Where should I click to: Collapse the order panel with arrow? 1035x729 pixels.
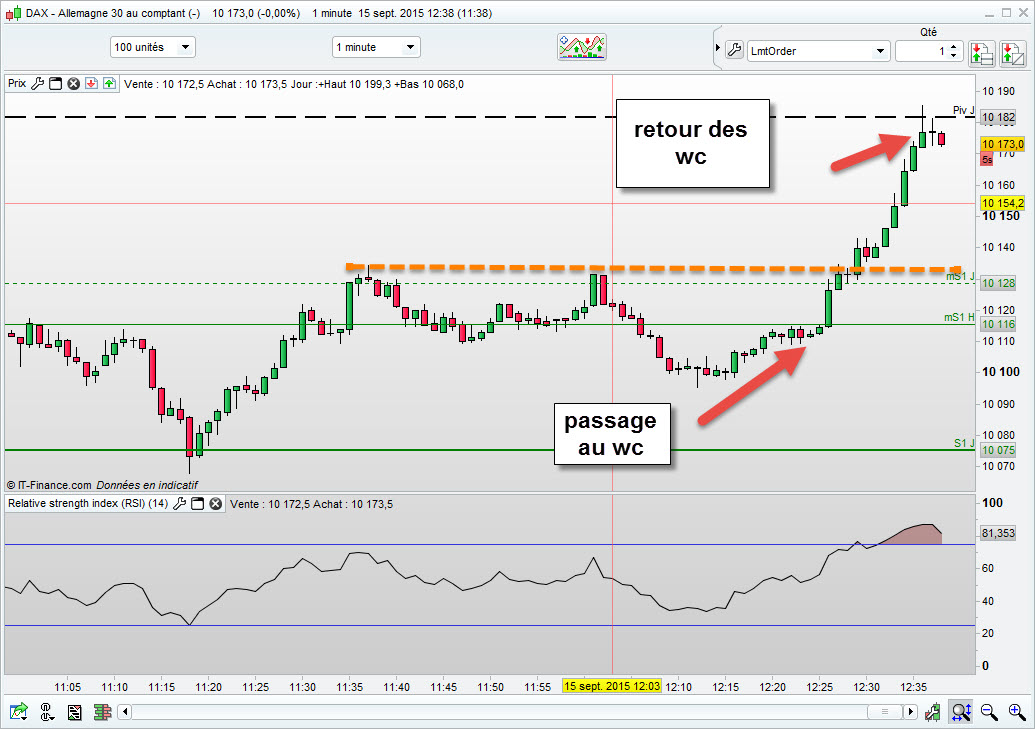[x=718, y=48]
